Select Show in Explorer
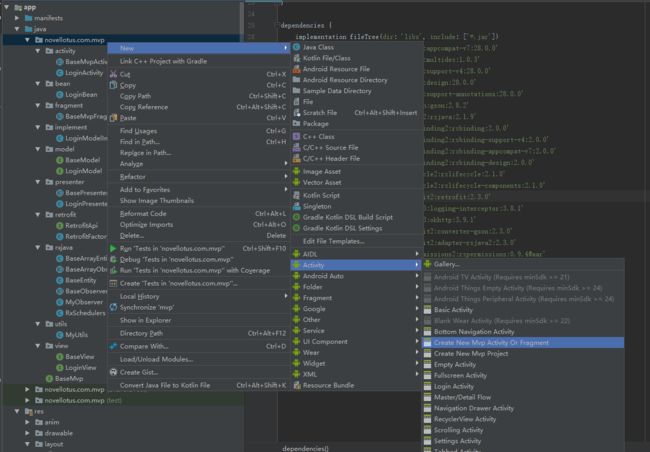This screenshot has width=650, height=452. coord(199,320)
